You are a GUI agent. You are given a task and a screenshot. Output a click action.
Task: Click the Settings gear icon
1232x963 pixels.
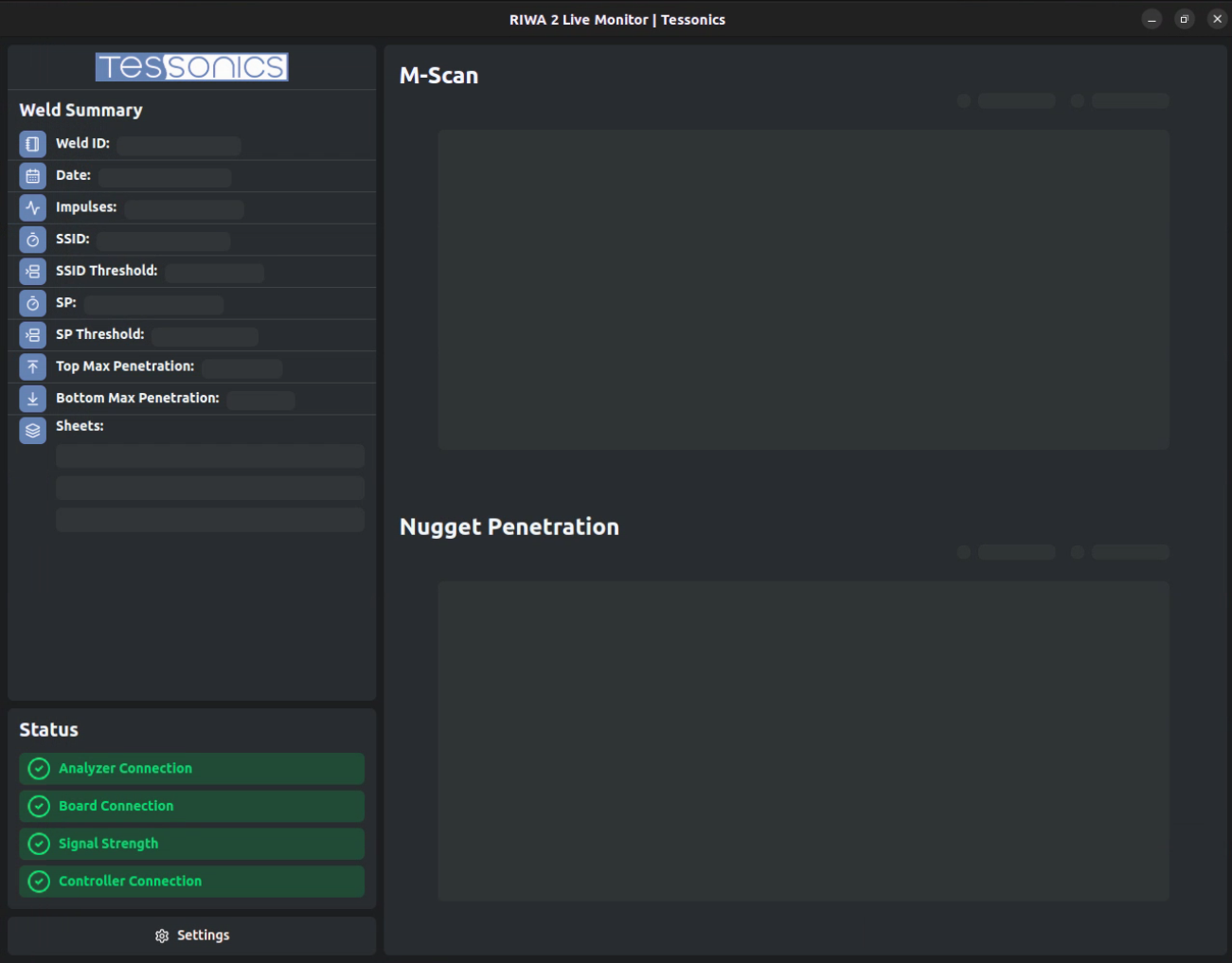(x=162, y=936)
